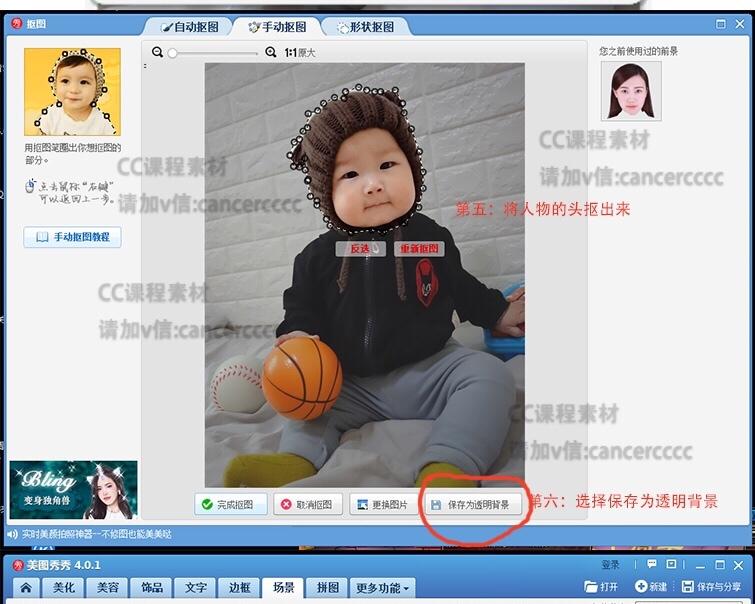Open the 美容 tab in main window
755x604 pixels.
107,588
